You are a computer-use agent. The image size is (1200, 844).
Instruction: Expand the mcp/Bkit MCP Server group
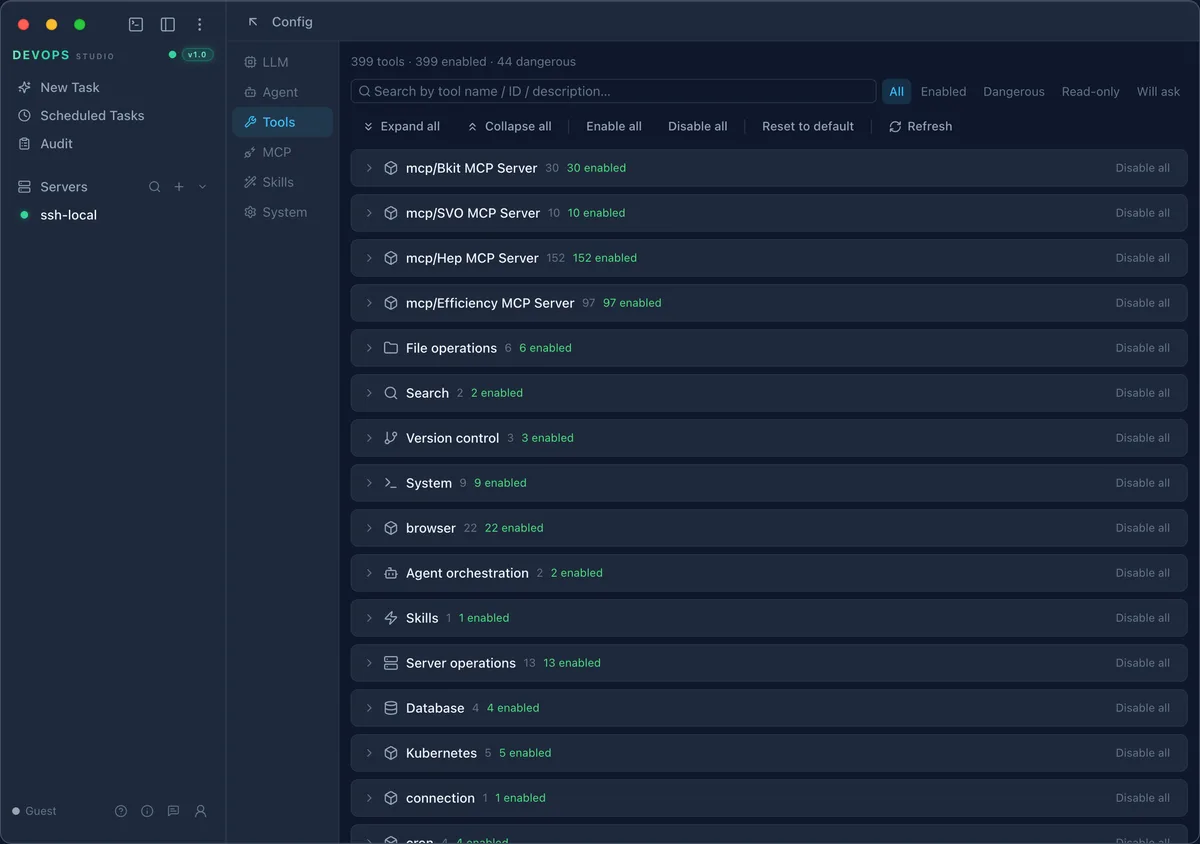[369, 168]
